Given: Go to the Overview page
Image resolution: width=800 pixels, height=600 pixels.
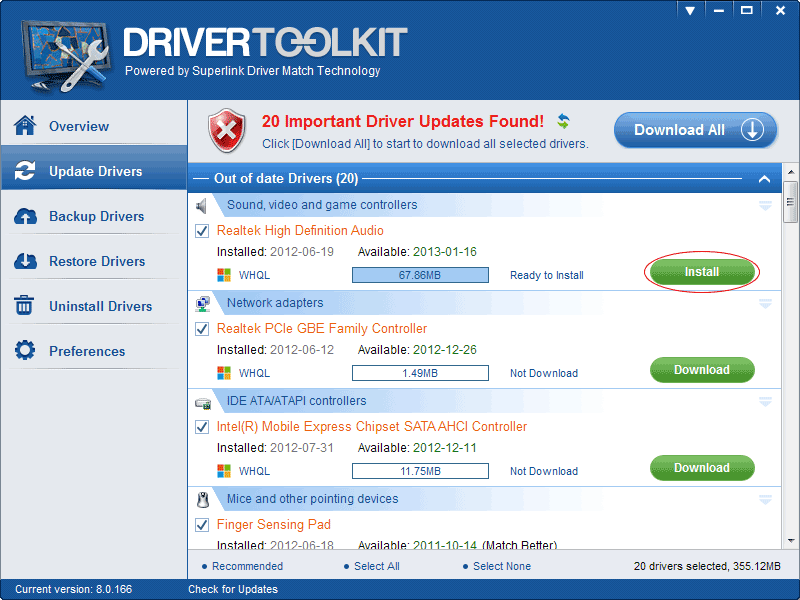Looking at the screenshot, I should click(x=94, y=126).
